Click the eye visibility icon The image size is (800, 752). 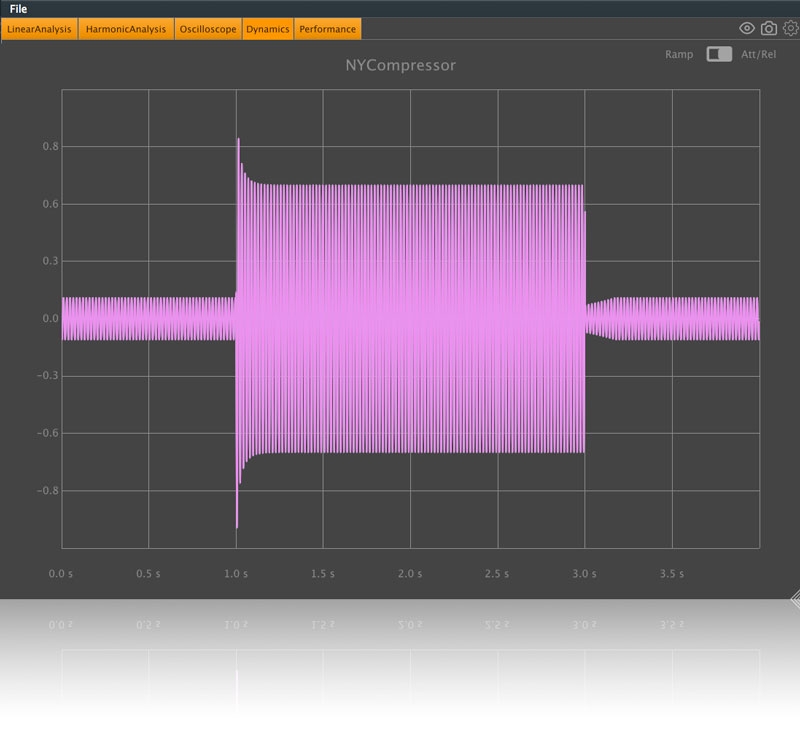747,29
